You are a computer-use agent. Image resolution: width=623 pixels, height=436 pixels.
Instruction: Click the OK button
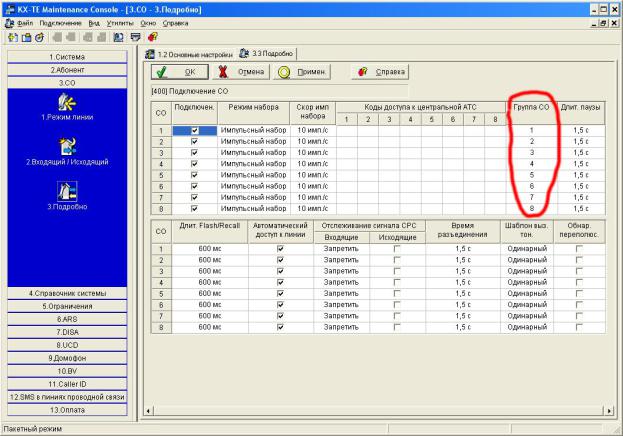coord(180,72)
